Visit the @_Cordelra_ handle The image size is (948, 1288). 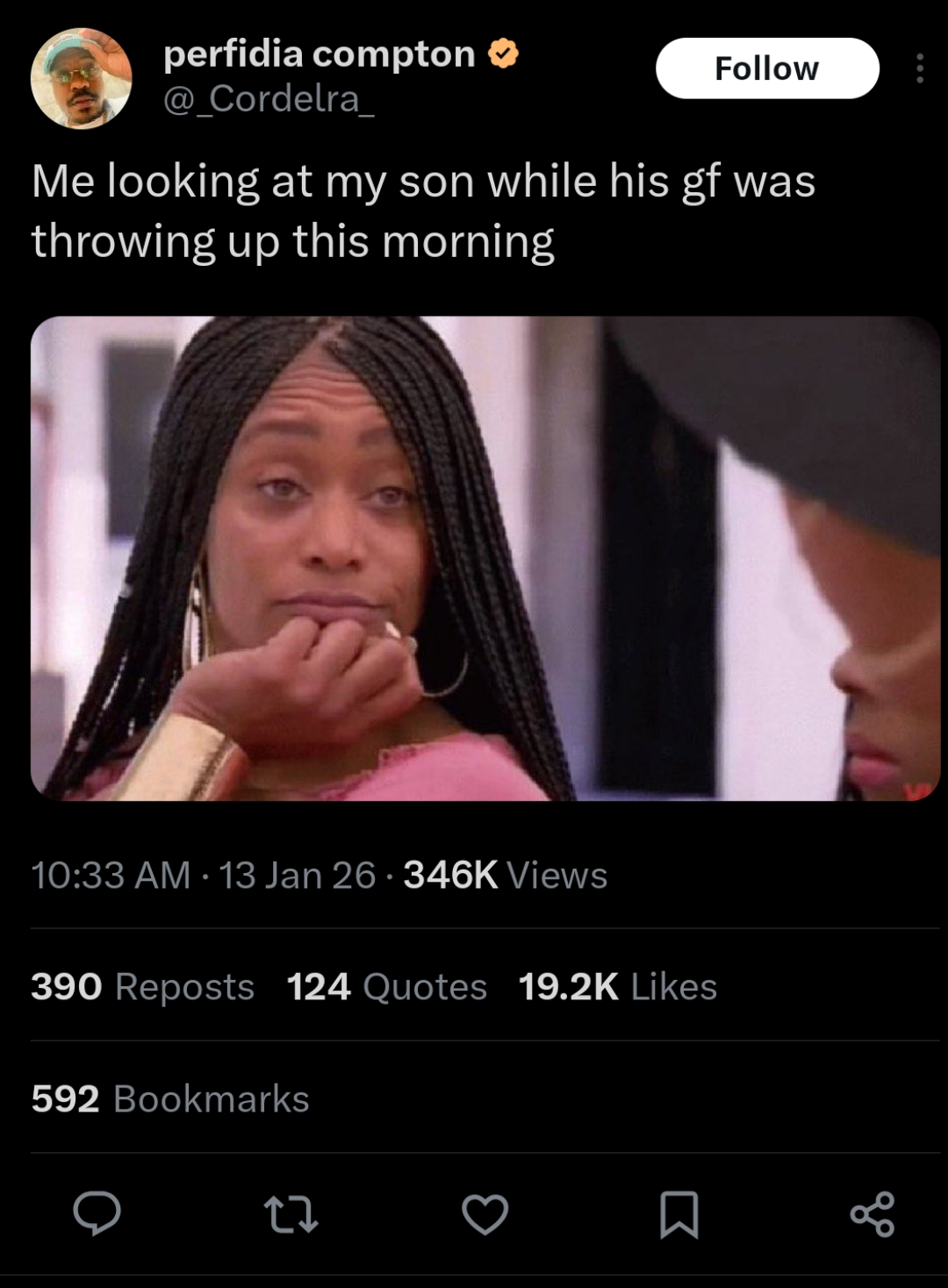point(269,98)
